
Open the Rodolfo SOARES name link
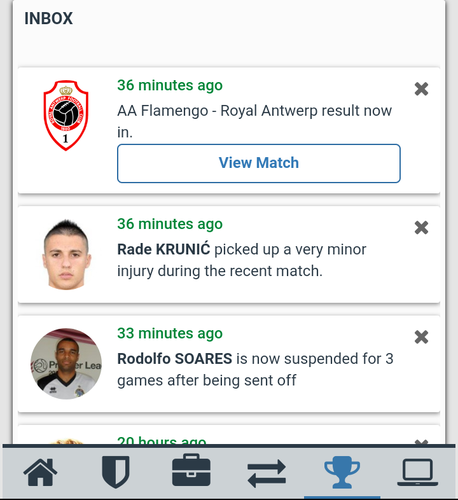tap(175, 359)
